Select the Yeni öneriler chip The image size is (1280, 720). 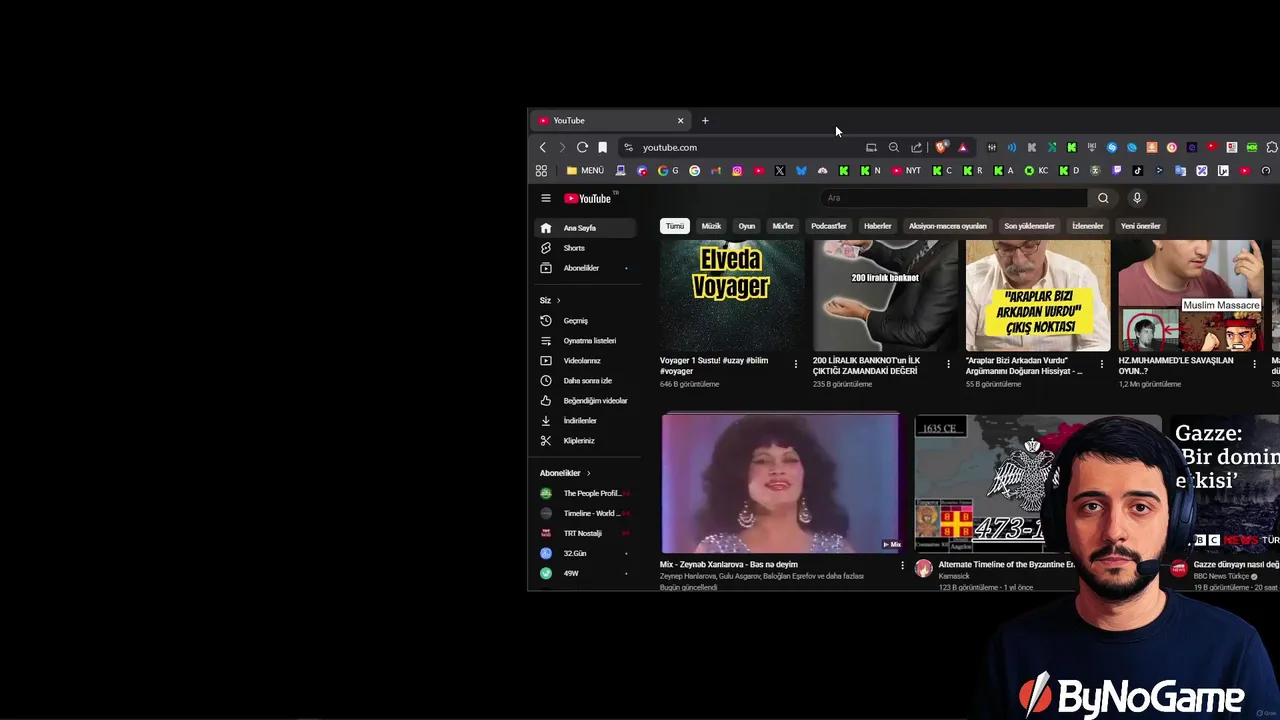[x=1141, y=226]
